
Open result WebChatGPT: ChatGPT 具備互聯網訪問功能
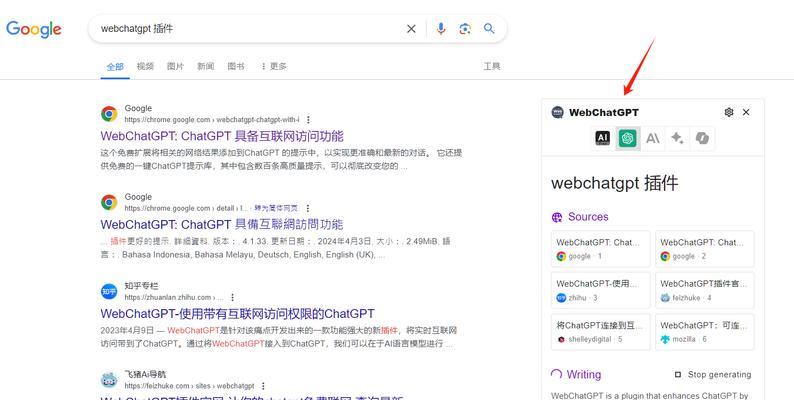pyautogui.click(x=222, y=225)
